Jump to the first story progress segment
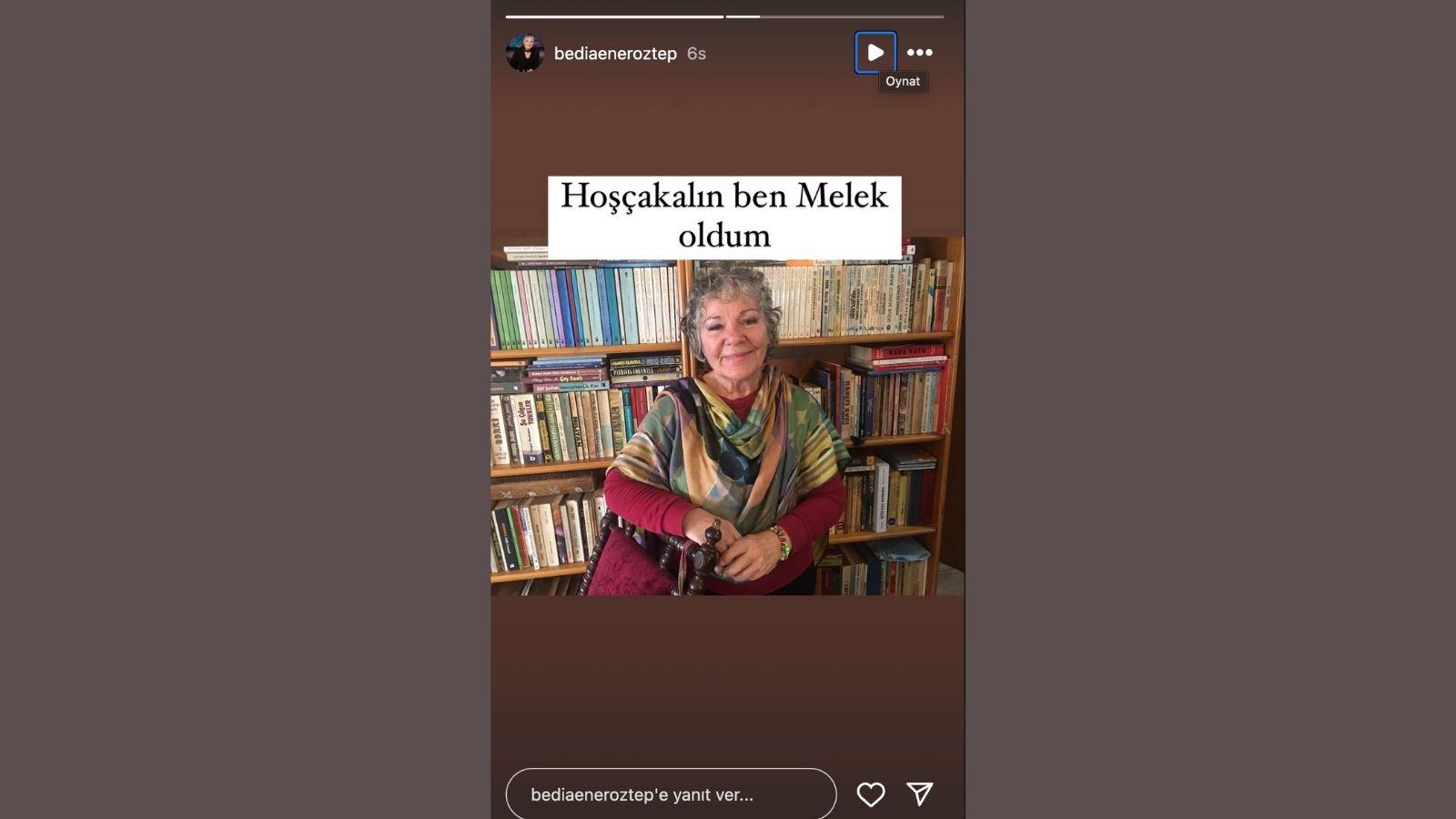The width and height of the screenshot is (1456, 819). 614,16
